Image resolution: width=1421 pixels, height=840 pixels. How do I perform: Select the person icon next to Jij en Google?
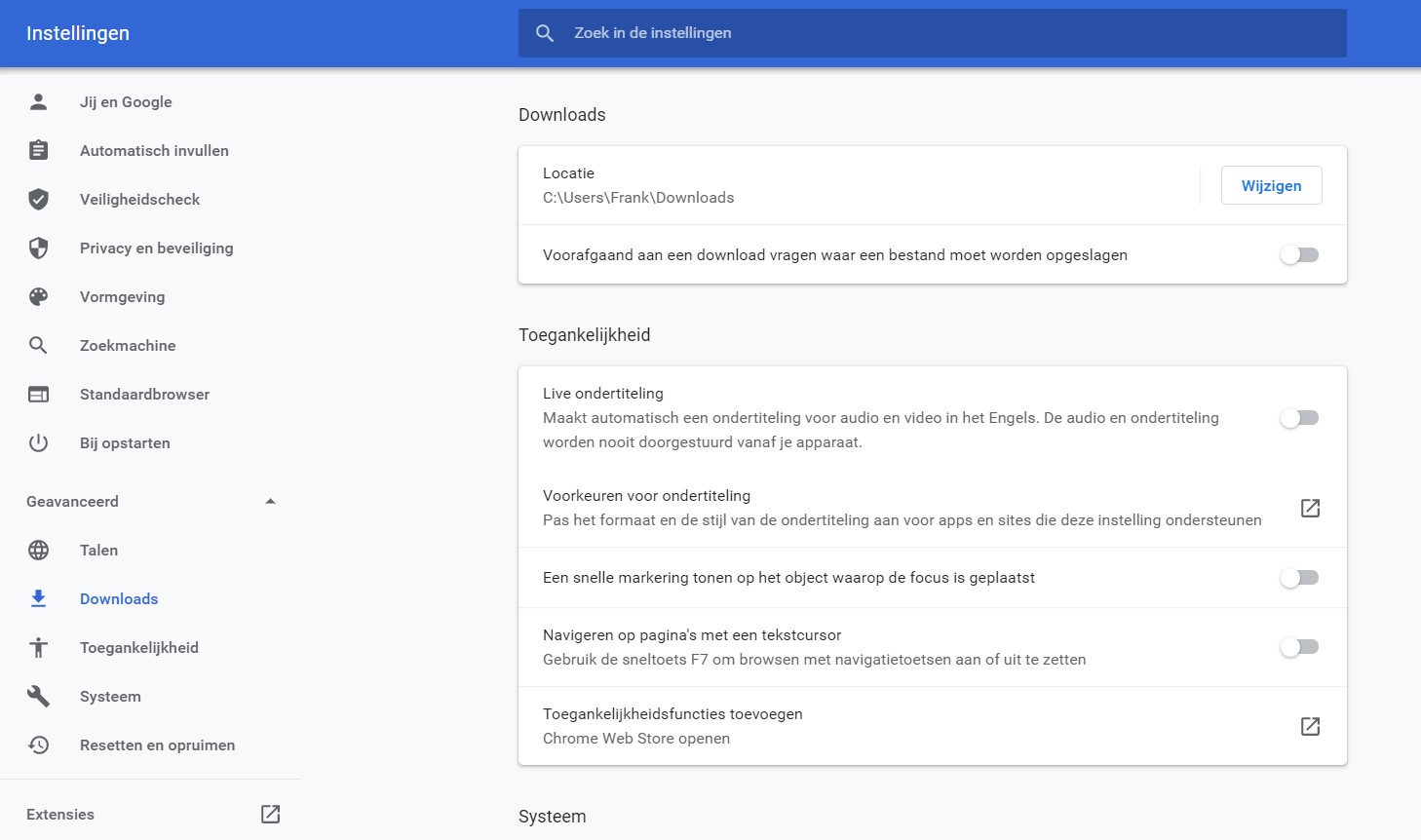click(x=38, y=101)
